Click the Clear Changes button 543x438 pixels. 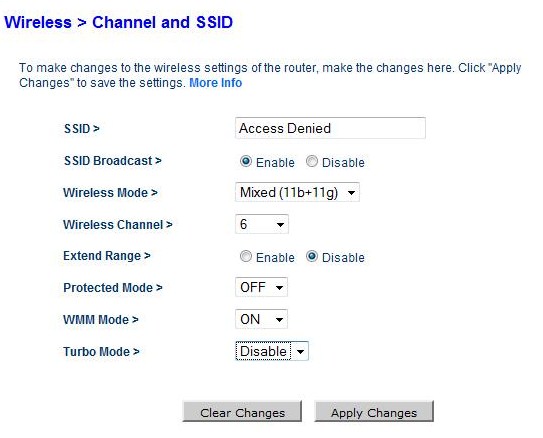coord(242,412)
